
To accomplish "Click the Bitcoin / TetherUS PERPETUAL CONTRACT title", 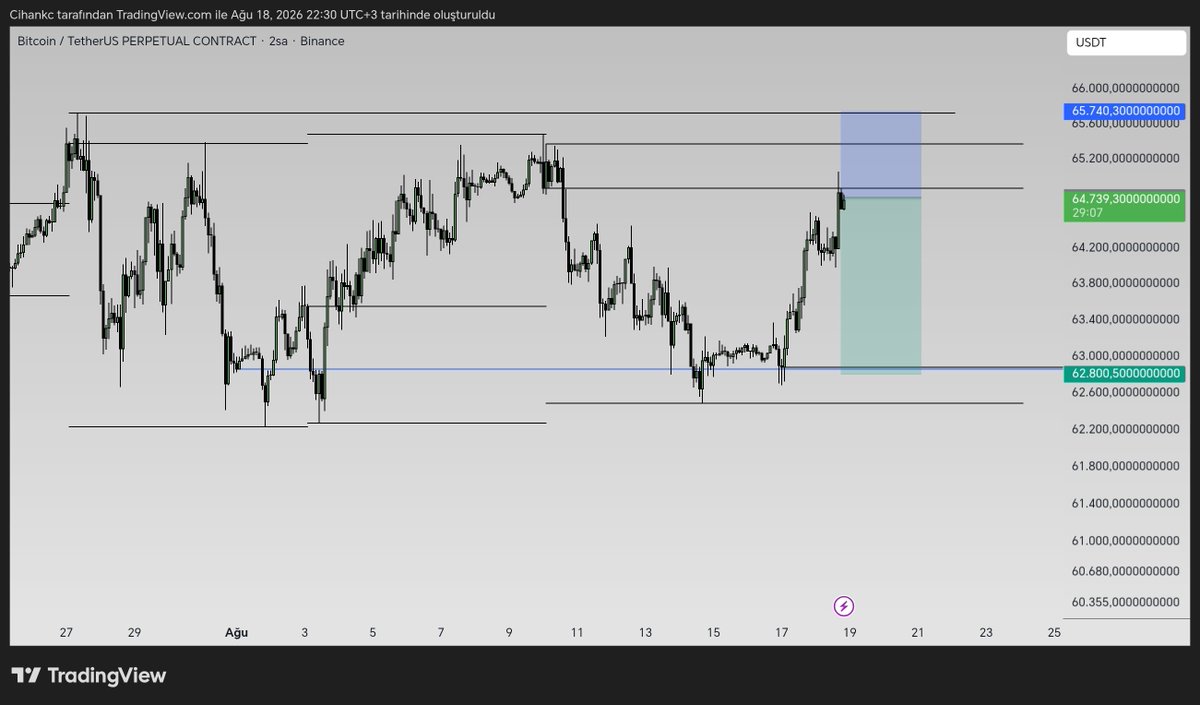I will (x=137, y=41).
